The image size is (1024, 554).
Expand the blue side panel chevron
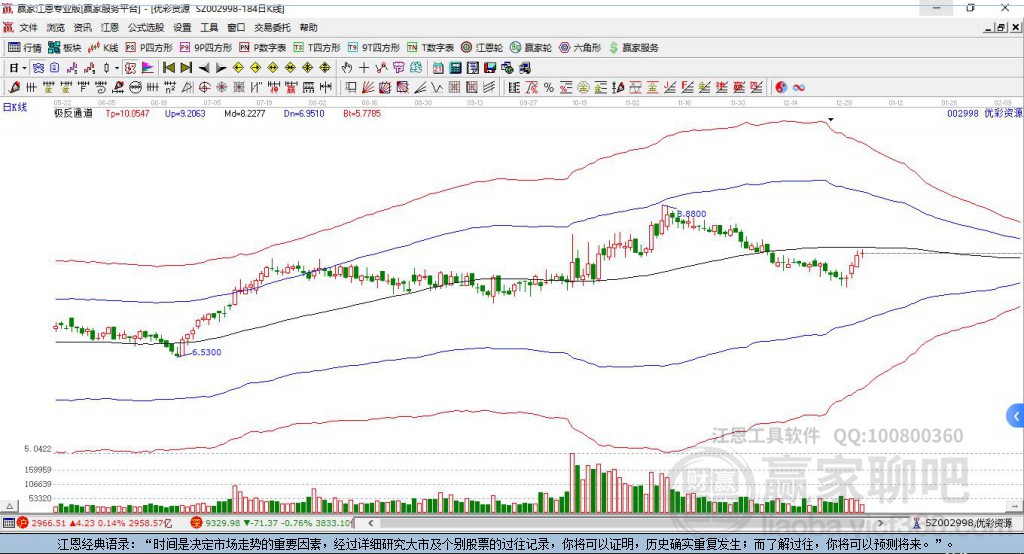pyautogui.click(x=1016, y=416)
